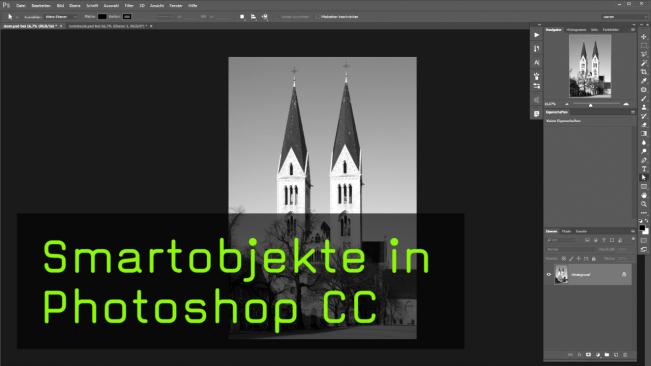Select the Horizontal Type tool
The width and height of the screenshot is (651, 366).
[x=644, y=169]
